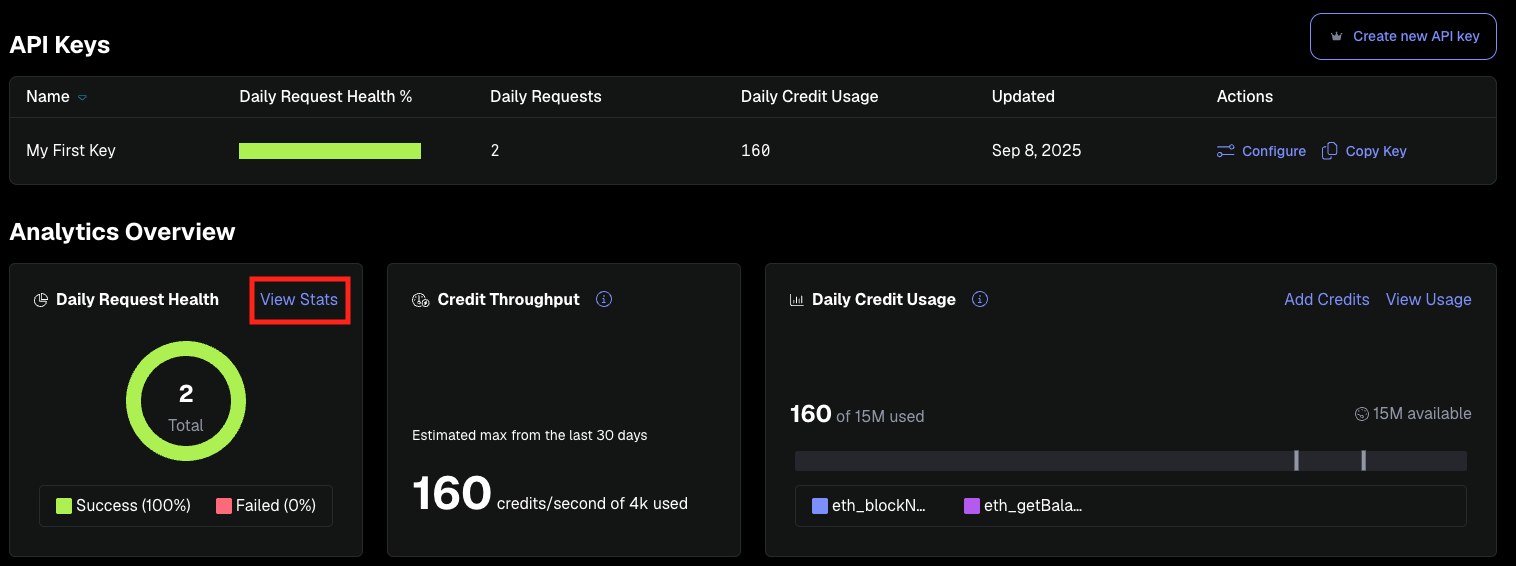Toggle the Success (100%) legend item

pyautogui.click(x=123, y=506)
